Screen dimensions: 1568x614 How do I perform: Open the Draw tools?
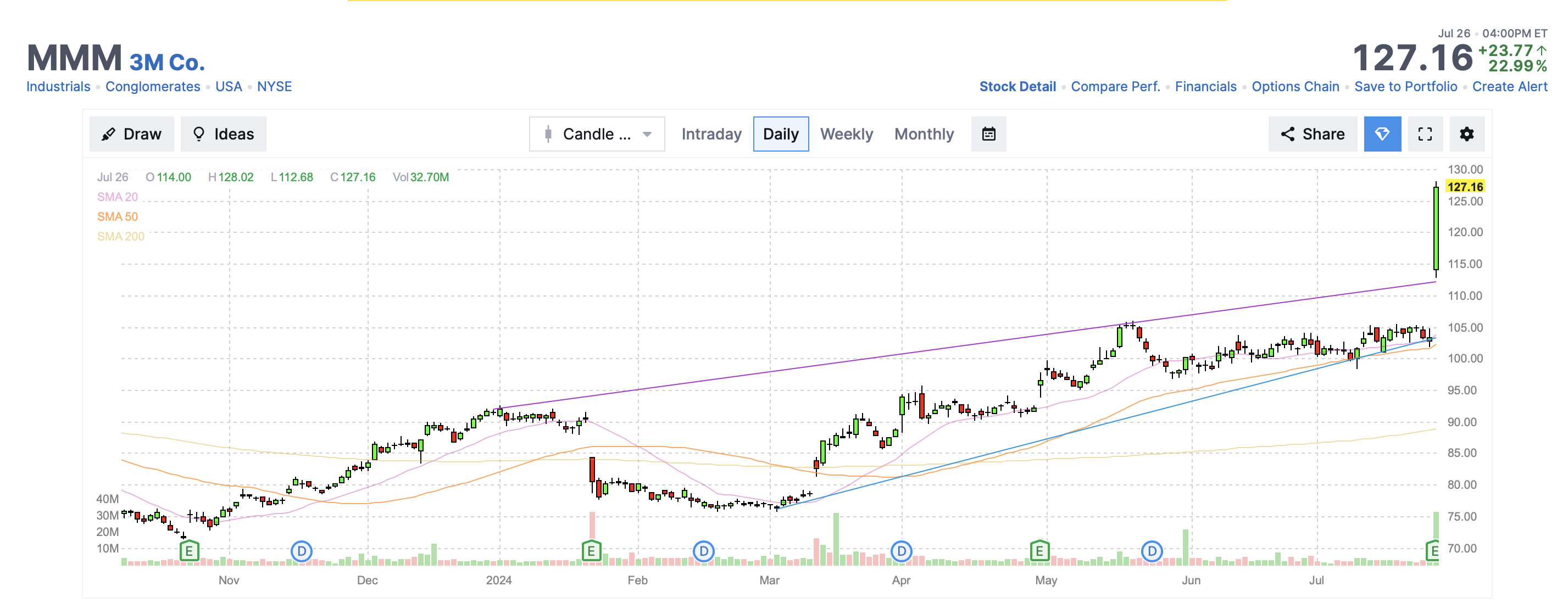tap(131, 134)
